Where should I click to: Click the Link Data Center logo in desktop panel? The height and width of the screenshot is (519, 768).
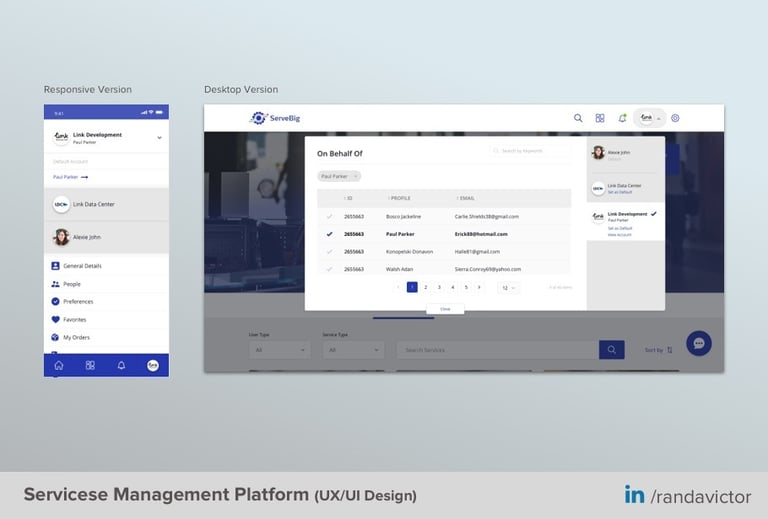coord(598,189)
